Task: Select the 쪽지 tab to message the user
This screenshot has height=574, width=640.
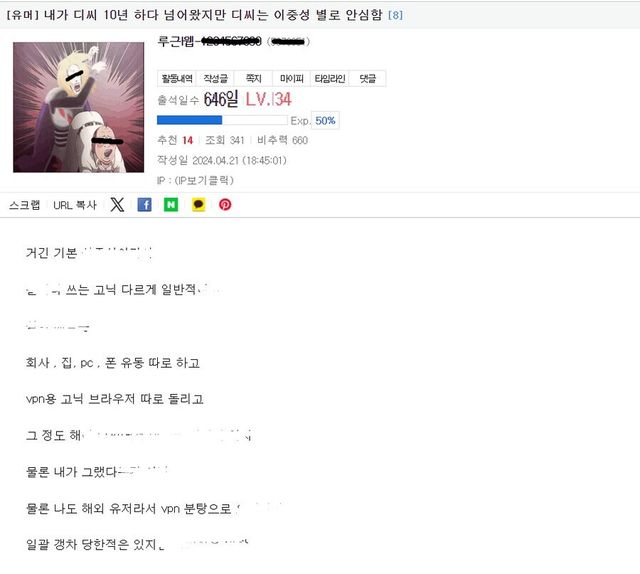Action: coord(253,78)
